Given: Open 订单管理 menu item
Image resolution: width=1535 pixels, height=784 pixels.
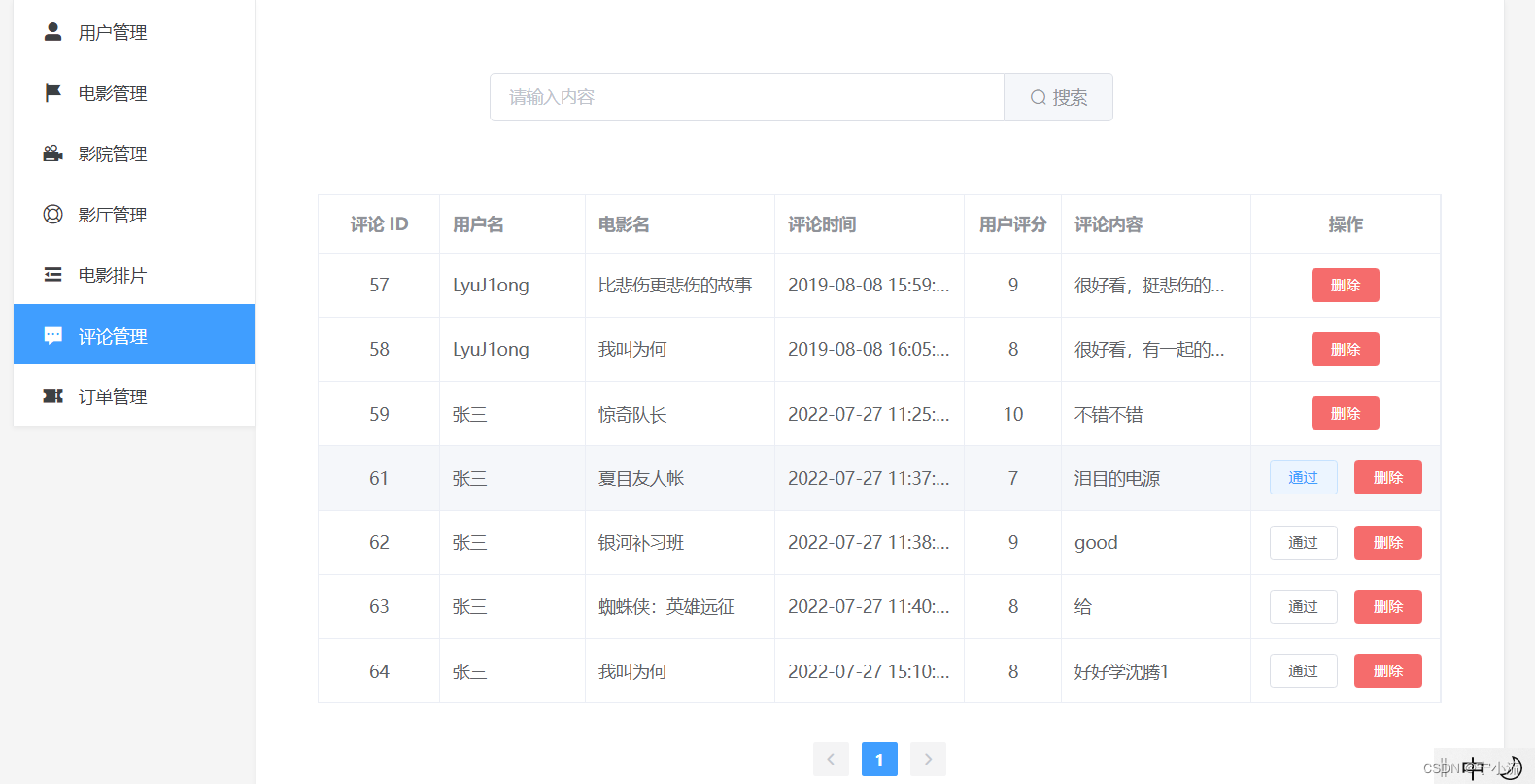Looking at the screenshot, I should [x=134, y=396].
